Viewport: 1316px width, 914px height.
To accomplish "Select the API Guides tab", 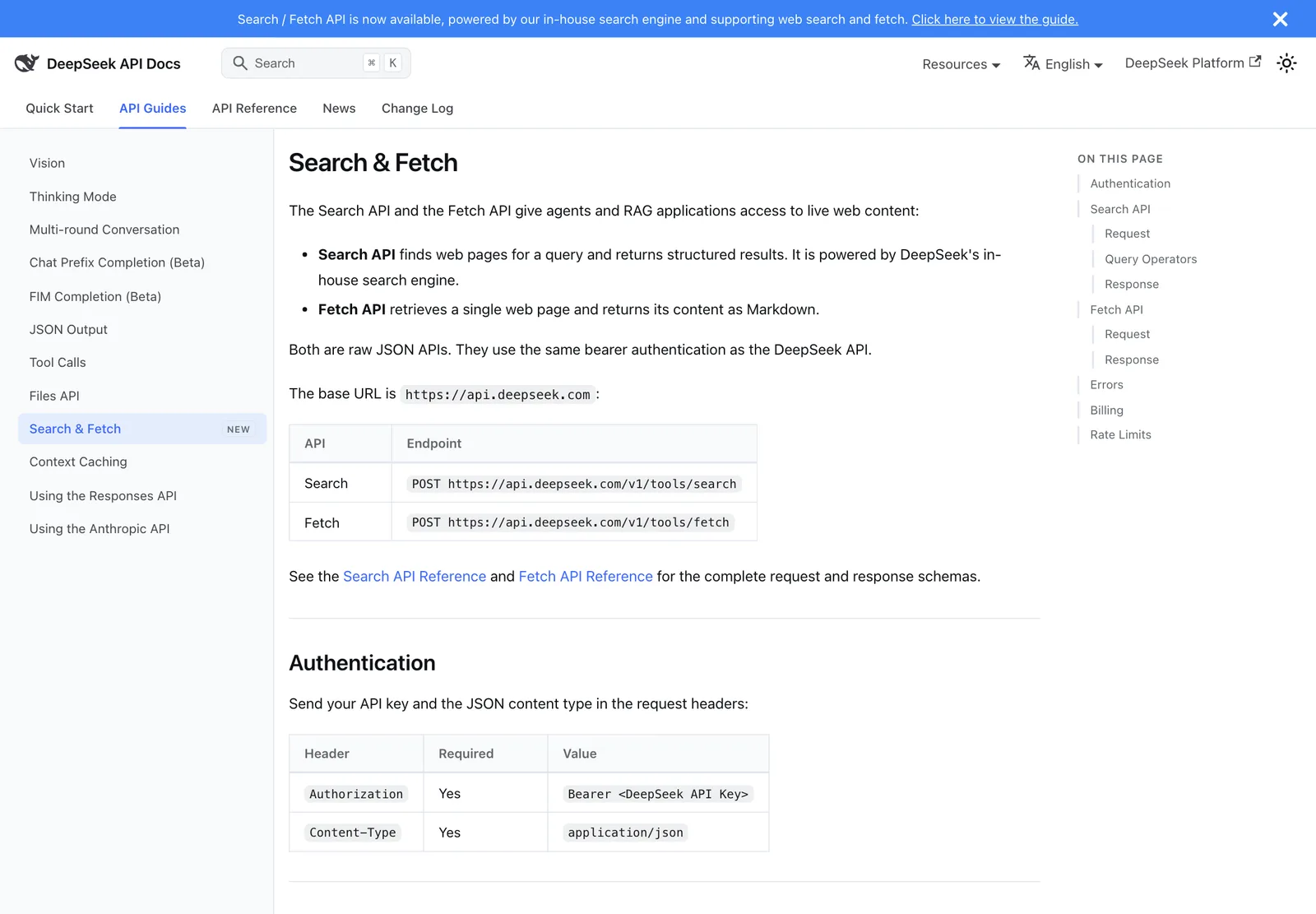I will click(152, 109).
